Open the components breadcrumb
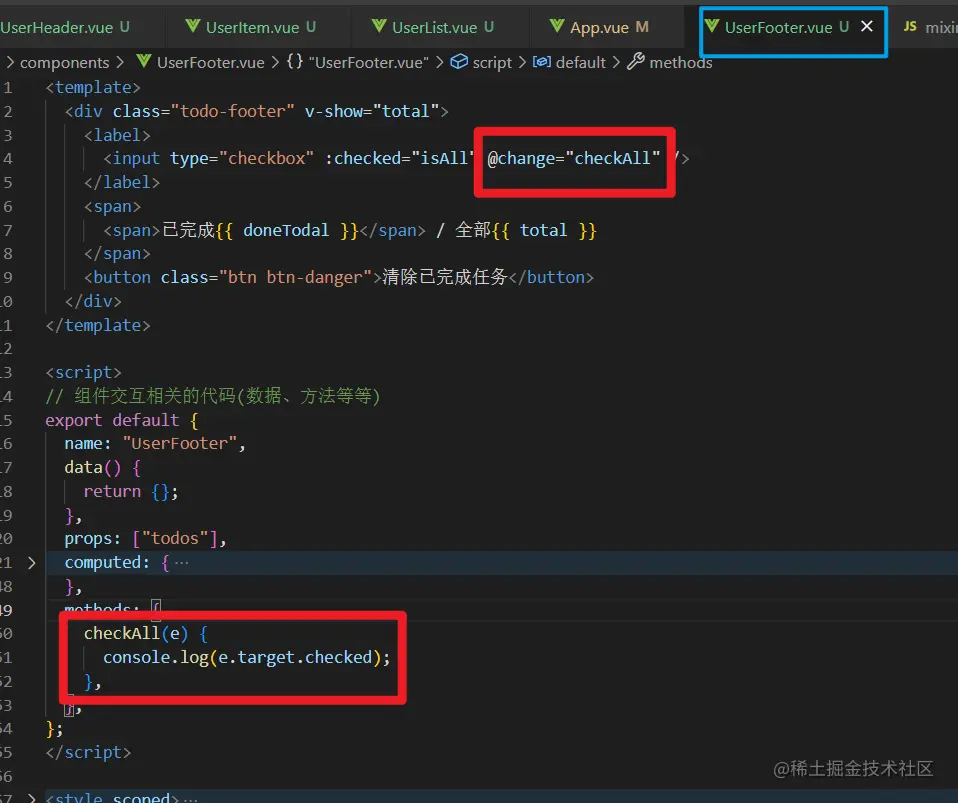The image size is (958, 803). 64,62
